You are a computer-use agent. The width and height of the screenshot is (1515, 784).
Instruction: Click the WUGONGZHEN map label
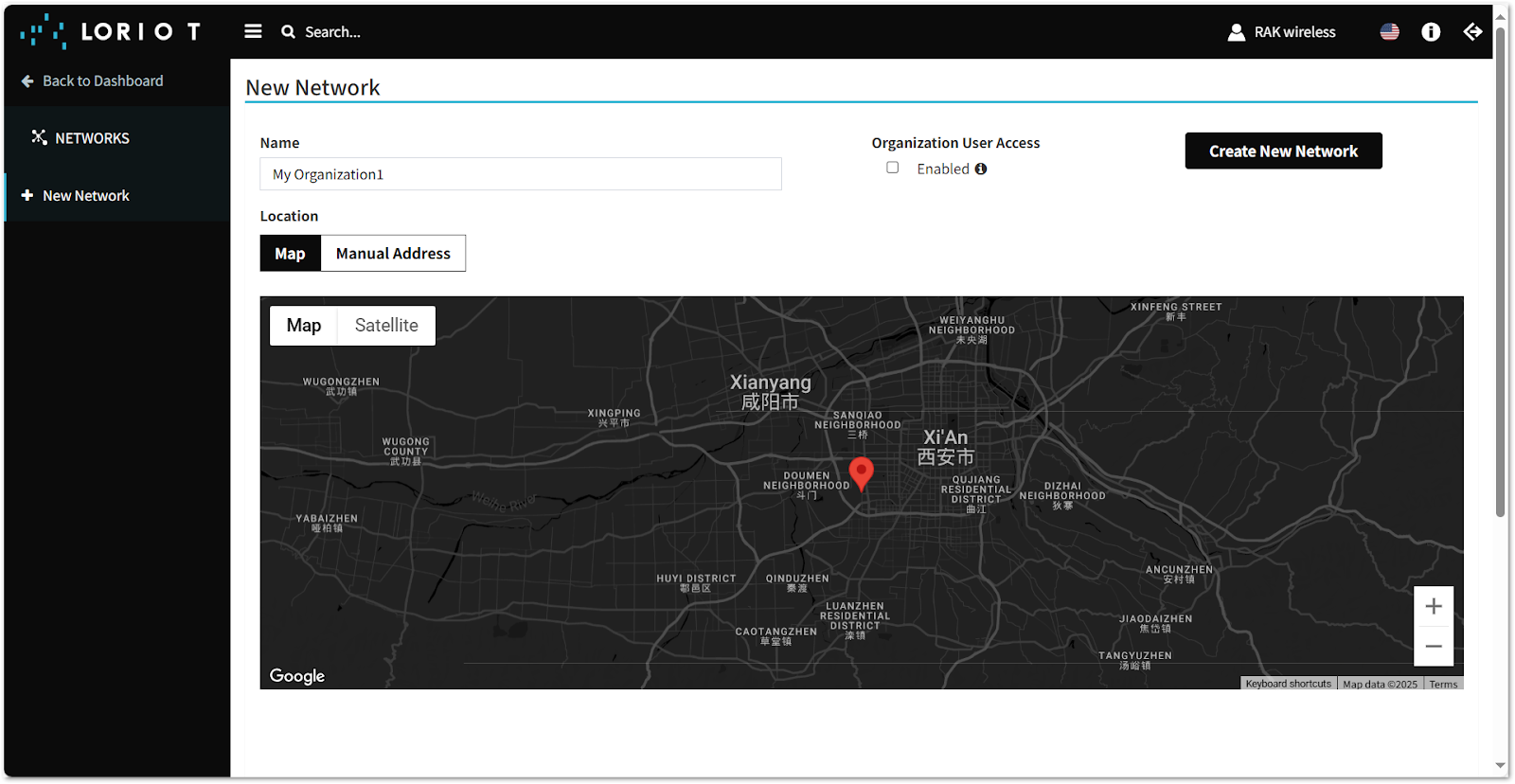341,386
